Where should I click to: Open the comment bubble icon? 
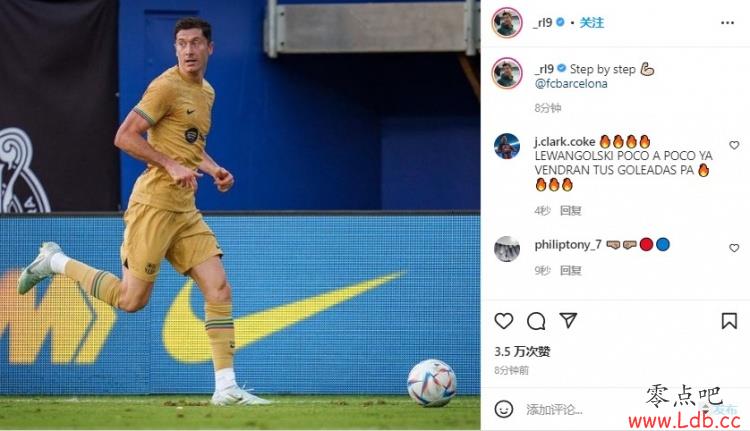(536, 321)
